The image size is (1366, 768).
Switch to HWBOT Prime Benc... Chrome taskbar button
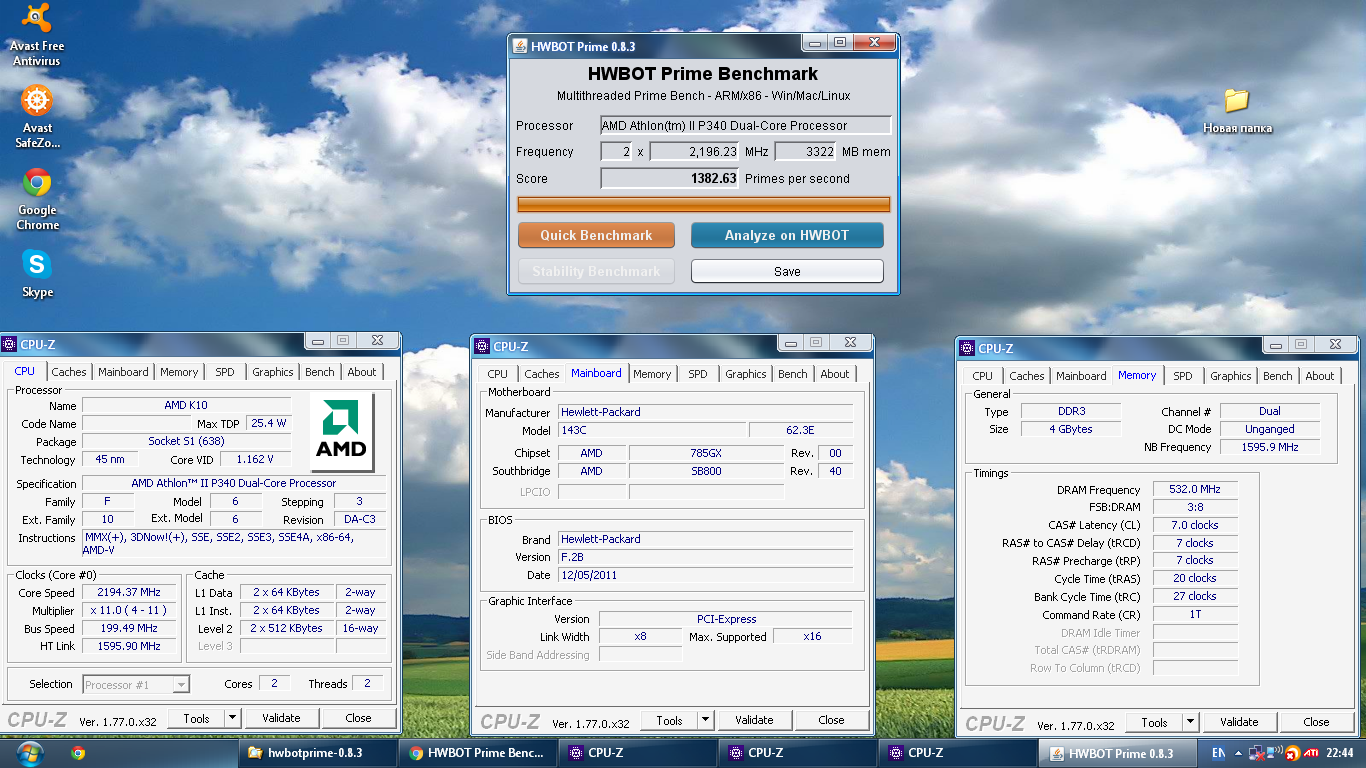(x=477, y=753)
